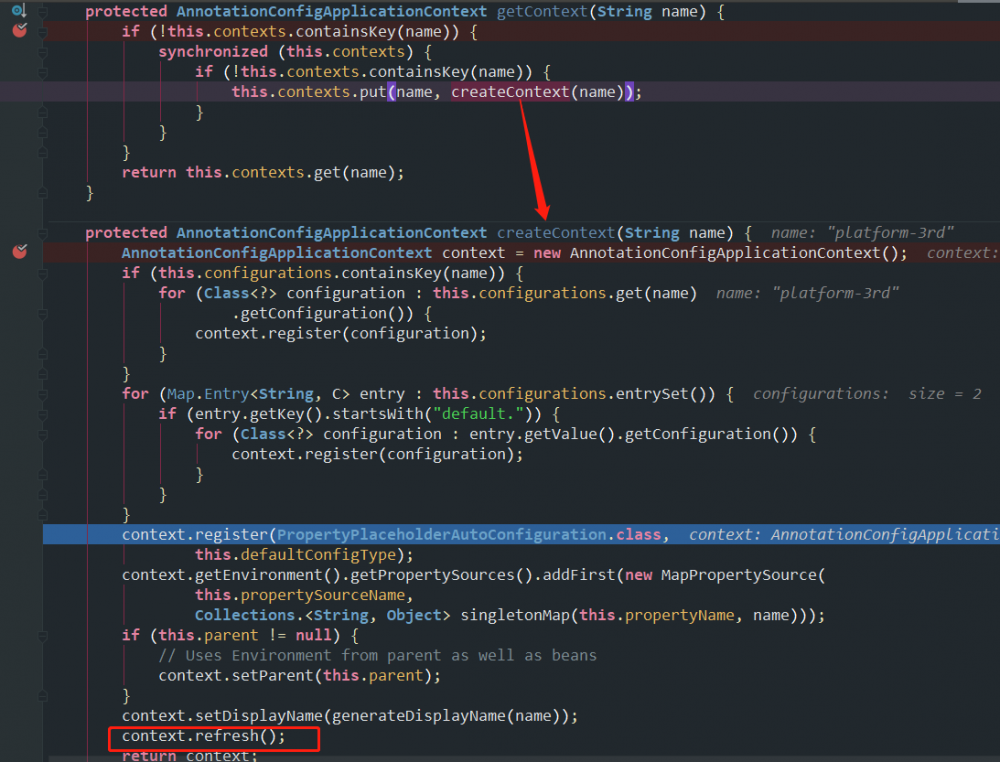Fold the if configurations.containsKey(name) block
The width and height of the screenshot is (1000, 762).
pyautogui.click(x=43, y=274)
